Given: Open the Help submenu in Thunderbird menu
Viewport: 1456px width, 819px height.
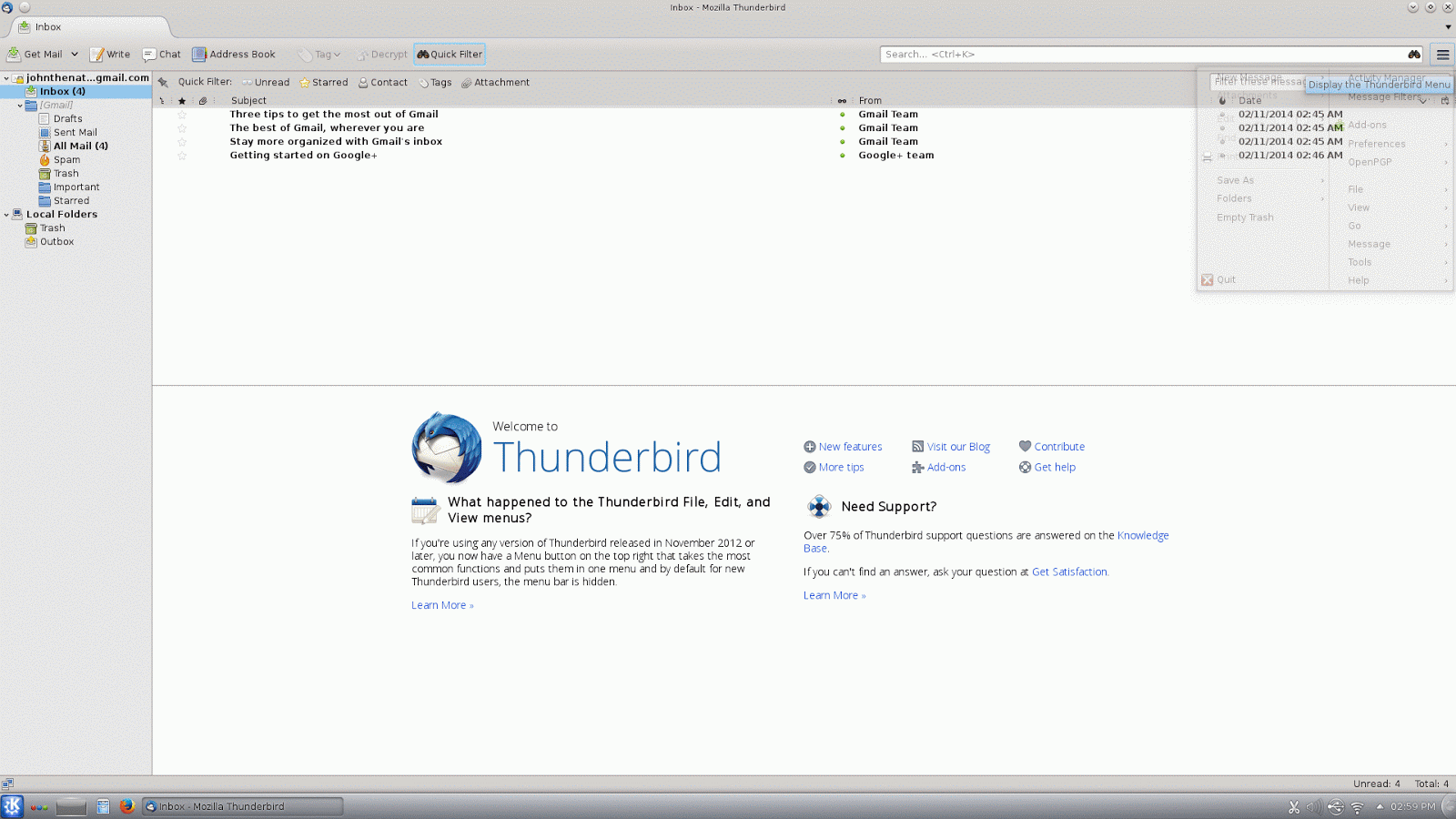Looking at the screenshot, I should pyautogui.click(x=1359, y=280).
